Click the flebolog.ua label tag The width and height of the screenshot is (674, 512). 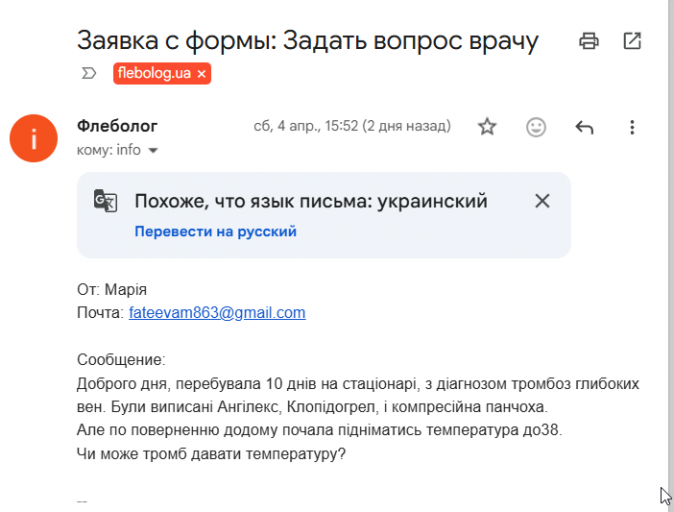click(x=153, y=74)
